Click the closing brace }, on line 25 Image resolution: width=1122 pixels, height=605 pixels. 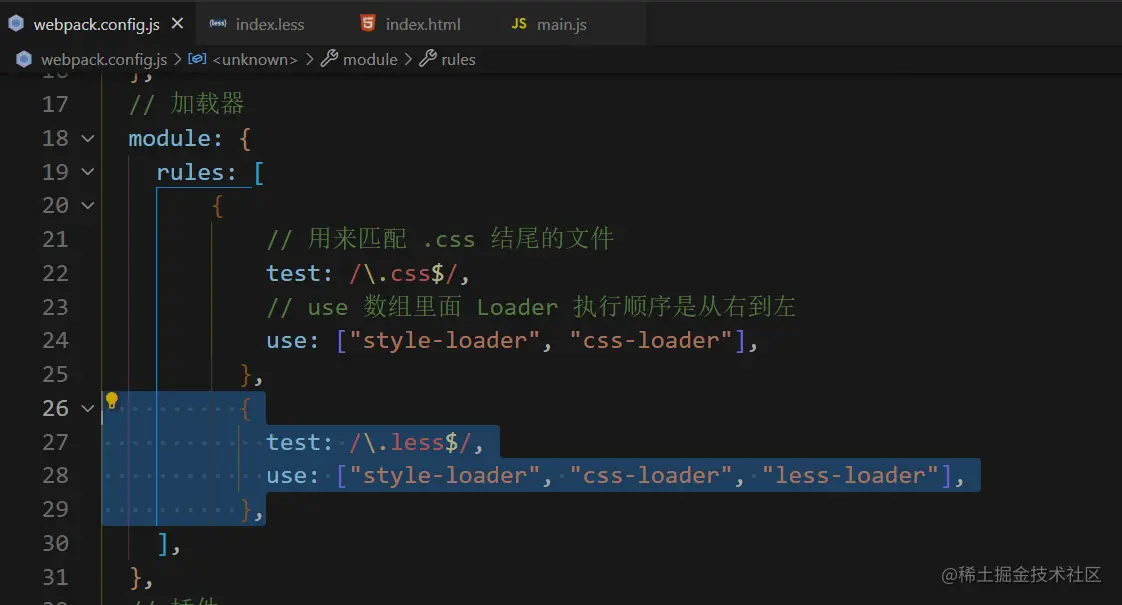(252, 375)
